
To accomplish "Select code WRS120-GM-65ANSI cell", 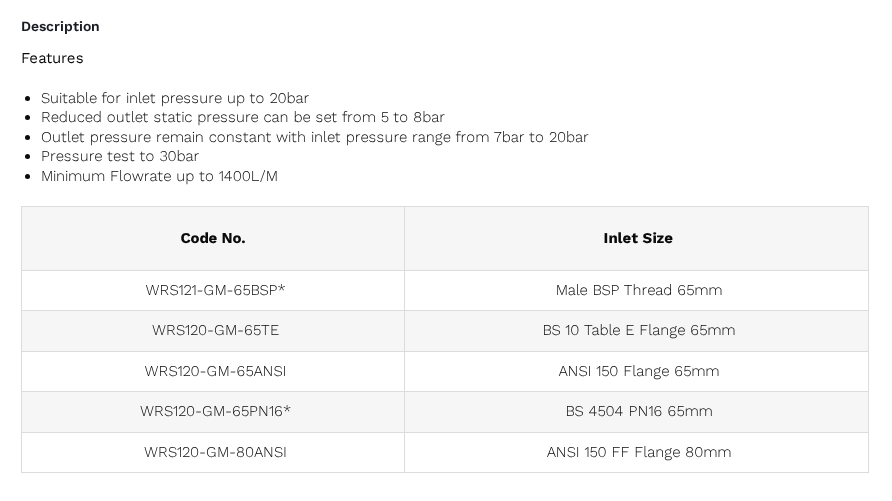I will pyautogui.click(x=215, y=371).
